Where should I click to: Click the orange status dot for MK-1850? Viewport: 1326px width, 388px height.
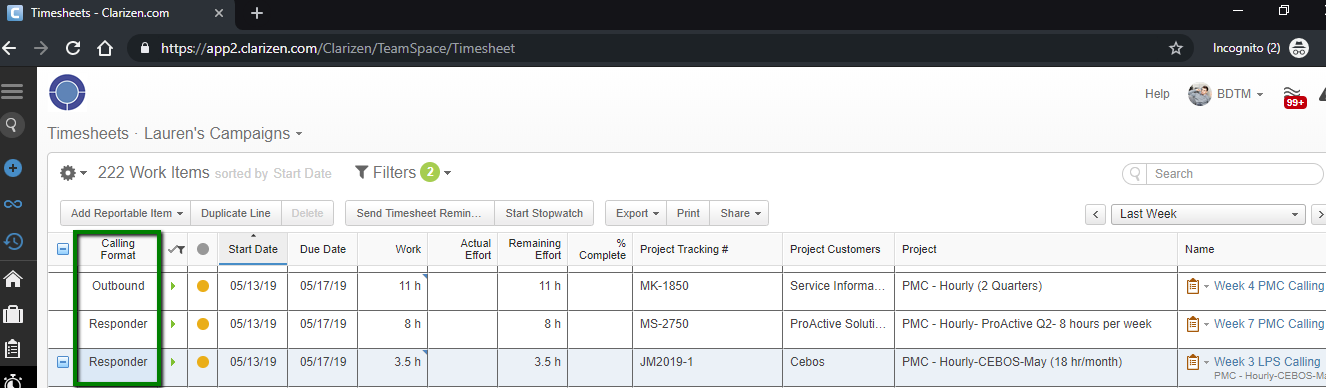pyautogui.click(x=203, y=286)
